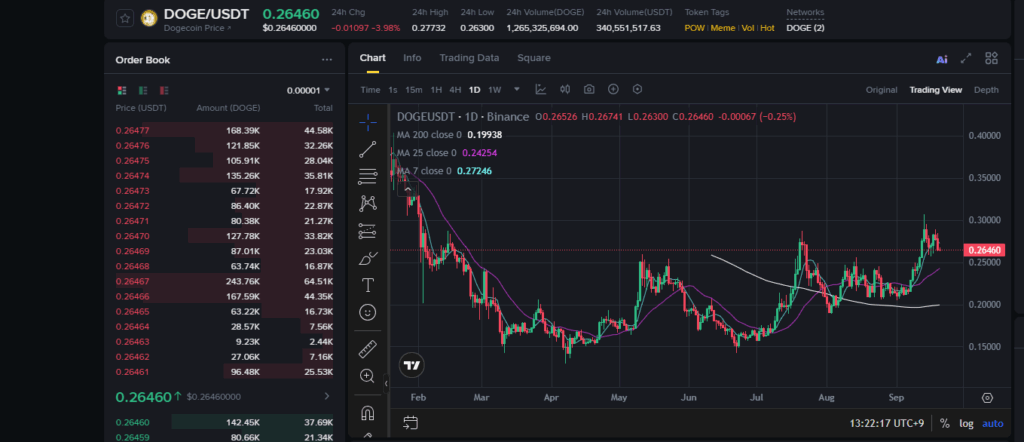
Task: Open the multi-chart grid layout icon
Action: [991, 59]
